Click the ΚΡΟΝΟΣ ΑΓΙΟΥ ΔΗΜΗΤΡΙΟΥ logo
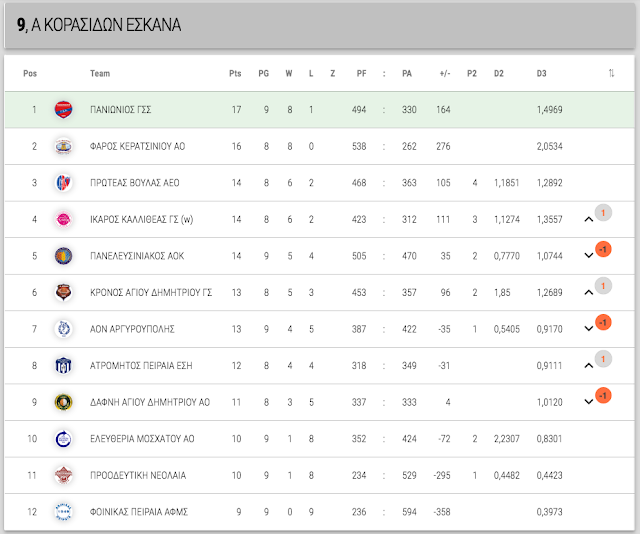 (x=63, y=292)
